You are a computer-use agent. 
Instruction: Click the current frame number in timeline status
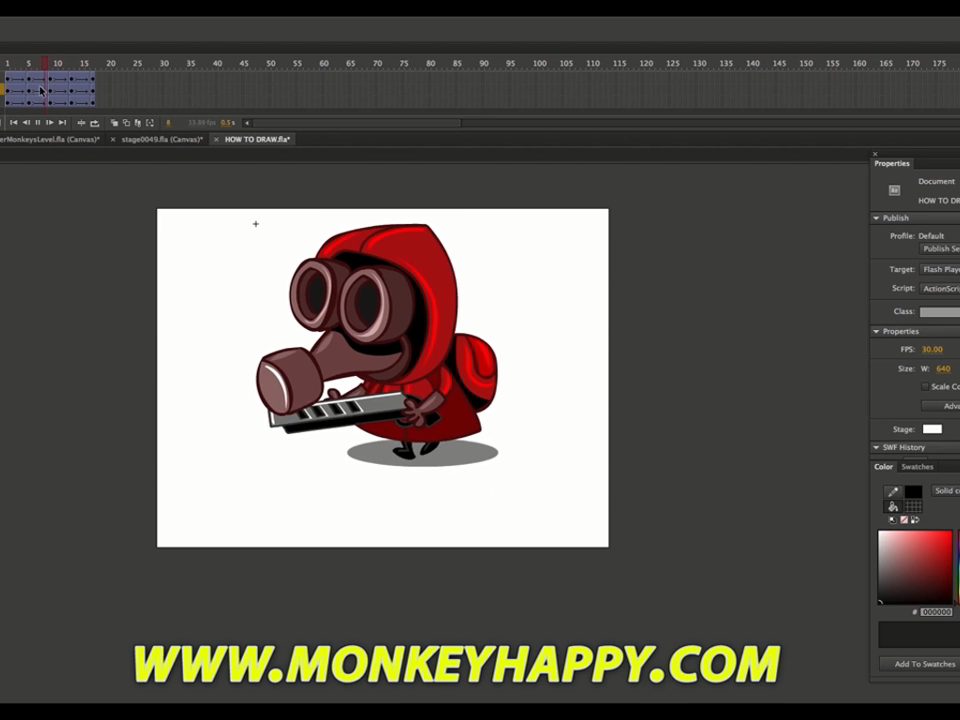pyautogui.click(x=168, y=123)
